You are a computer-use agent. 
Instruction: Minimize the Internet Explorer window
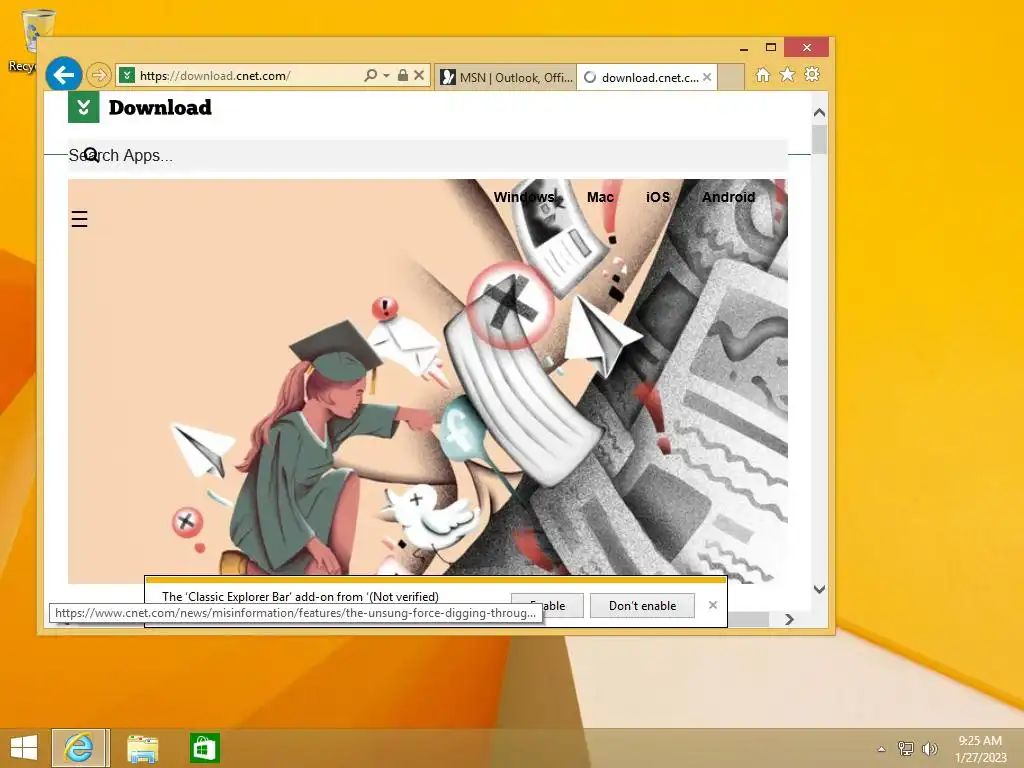pyautogui.click(x=743, y=48)
